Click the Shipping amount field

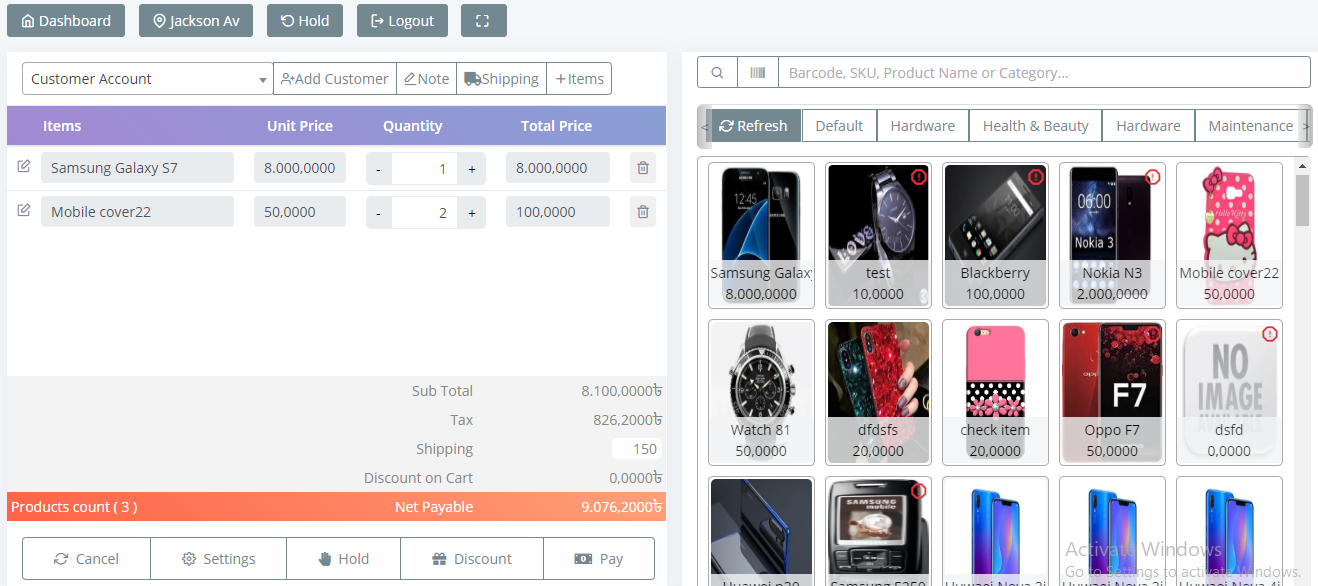(x=636, y=449)
